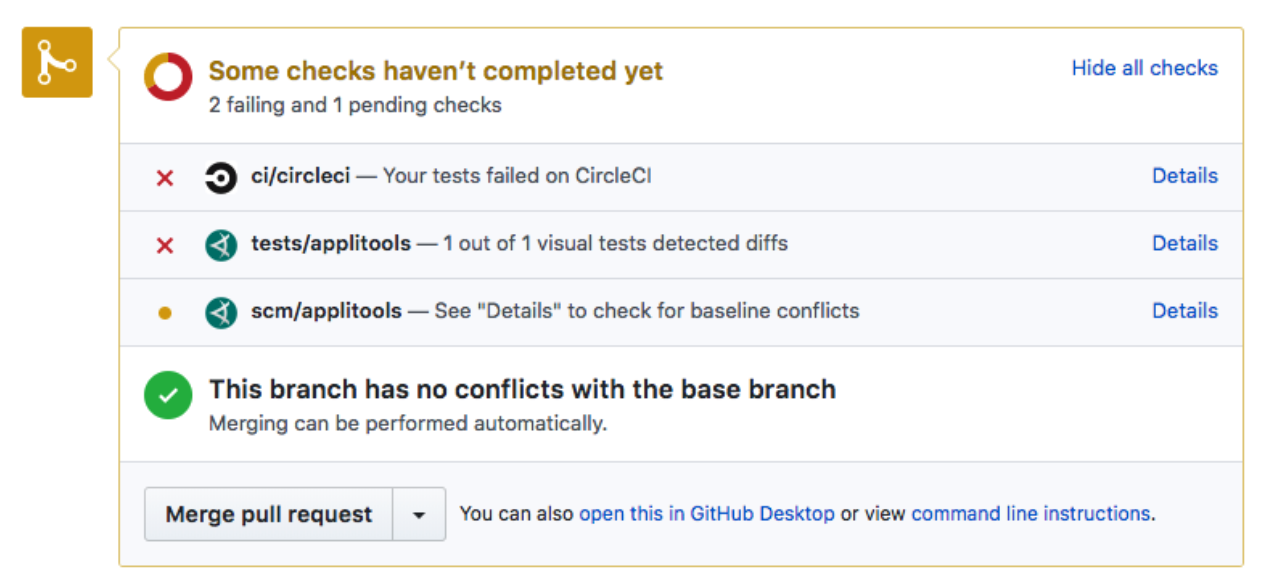Viewport: 1269px width, 585px height.
Task: Open Details for tests/applitools visual diffs
Action: 1184,243
